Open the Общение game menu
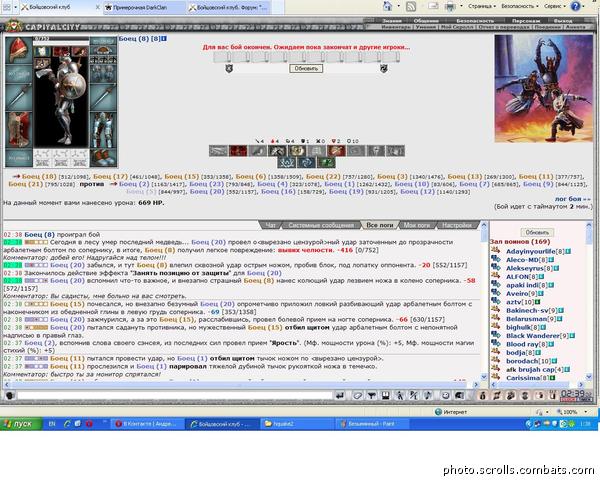Image resolution: width=600 pixels, height=480 pixels. point(426,21)
